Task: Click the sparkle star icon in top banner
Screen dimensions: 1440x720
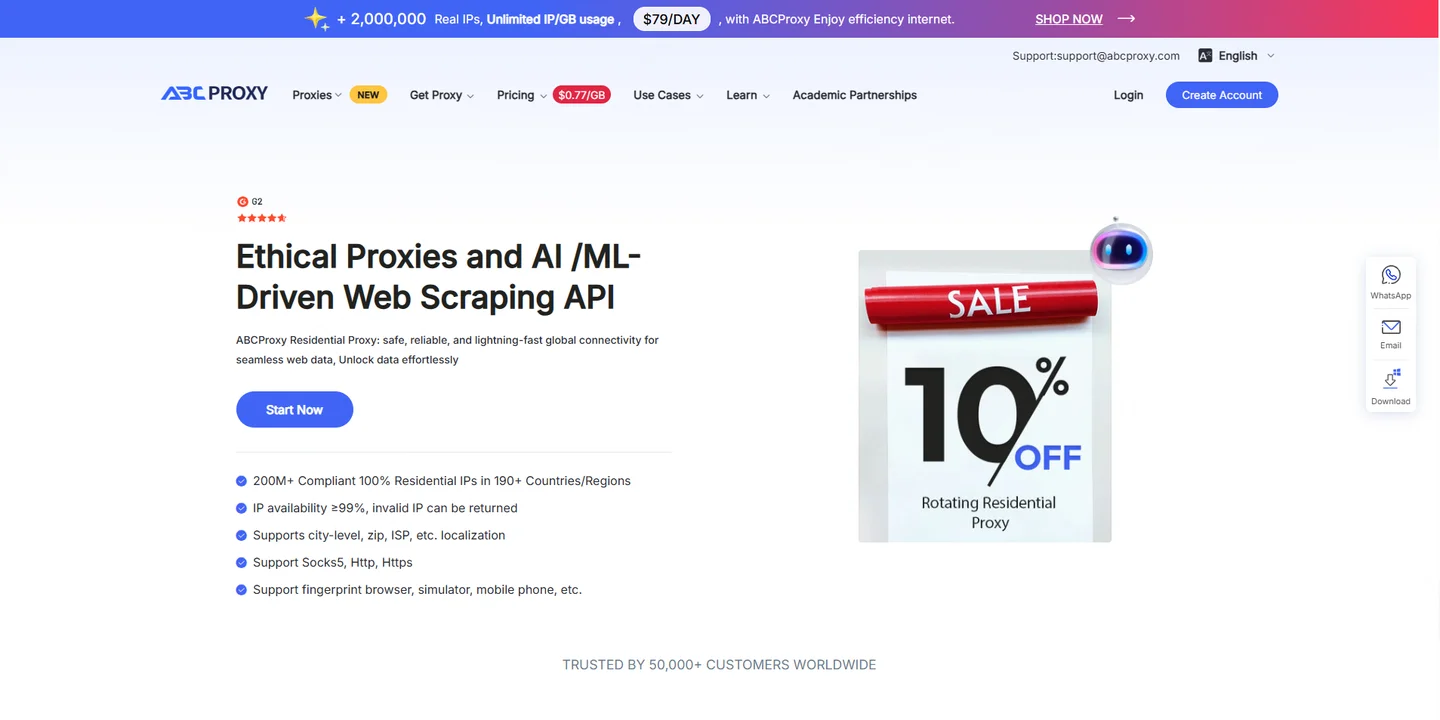Action: (x=317, y=19)
